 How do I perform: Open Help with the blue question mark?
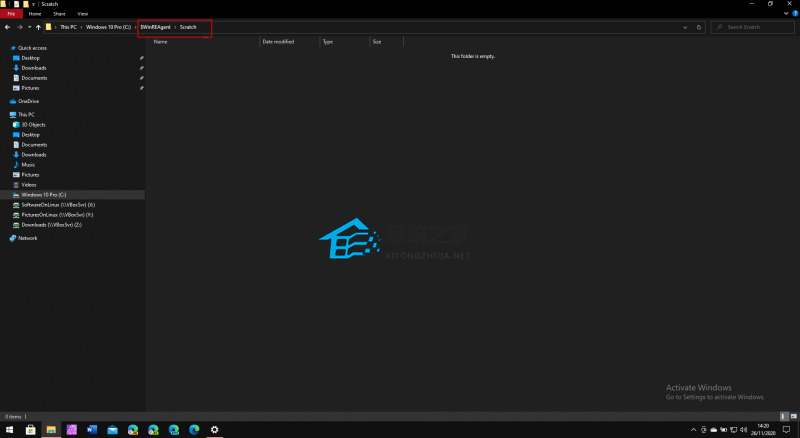pos(795,14)
